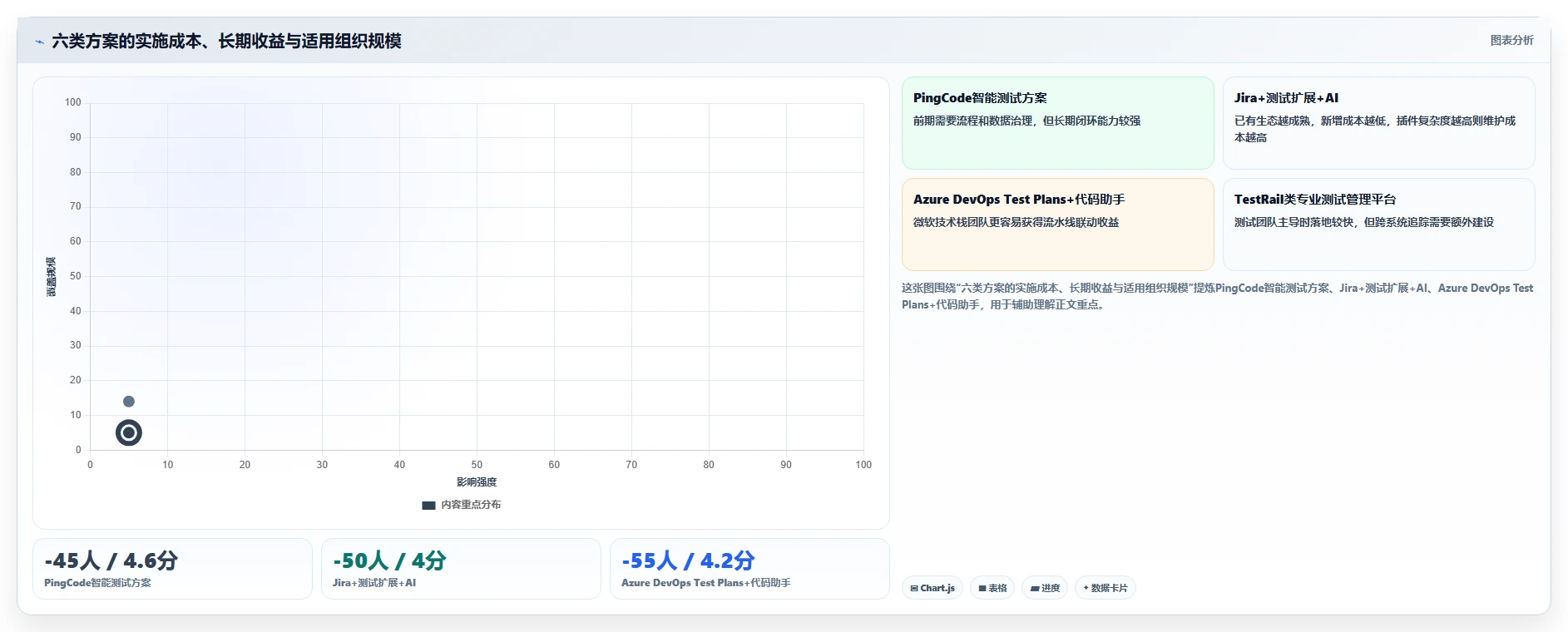Viewport: 1568px width, 632px height.
Task: Click the 数据卡片 tag
Action: pos(1106,588)
